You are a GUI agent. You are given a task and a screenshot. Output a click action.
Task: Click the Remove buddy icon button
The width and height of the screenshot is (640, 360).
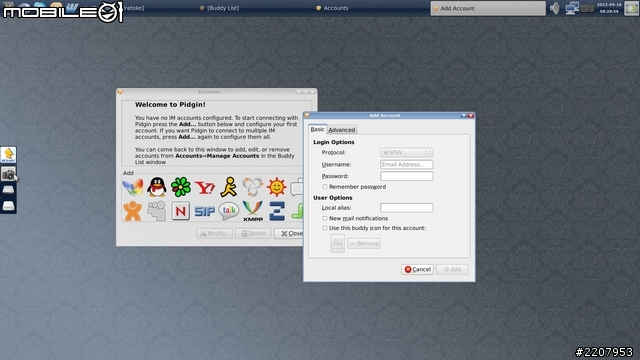coord(364,243)
